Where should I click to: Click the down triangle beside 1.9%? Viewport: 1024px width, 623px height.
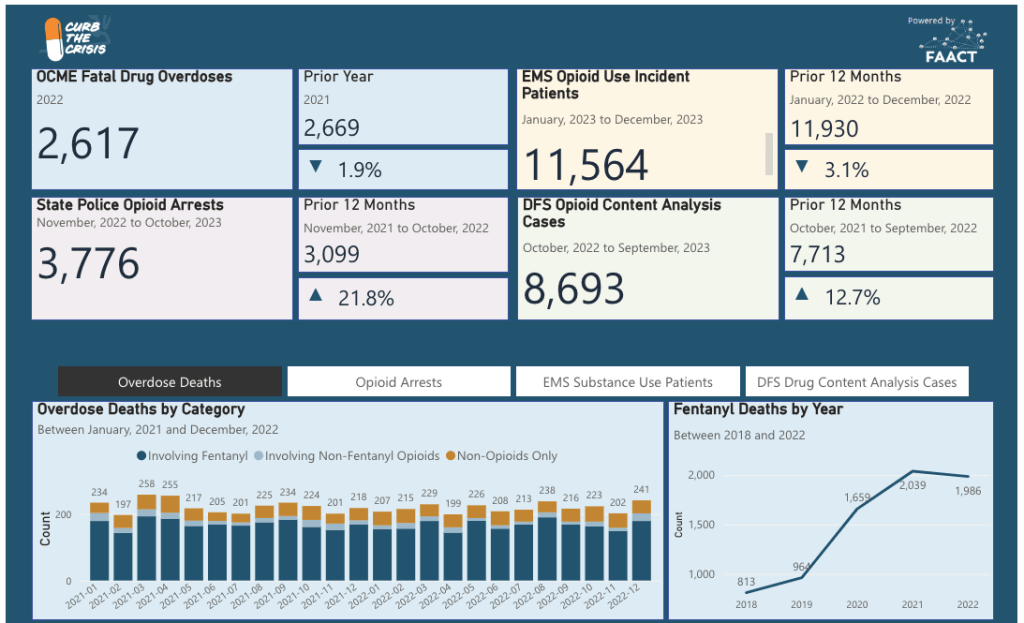pos(316,168)
